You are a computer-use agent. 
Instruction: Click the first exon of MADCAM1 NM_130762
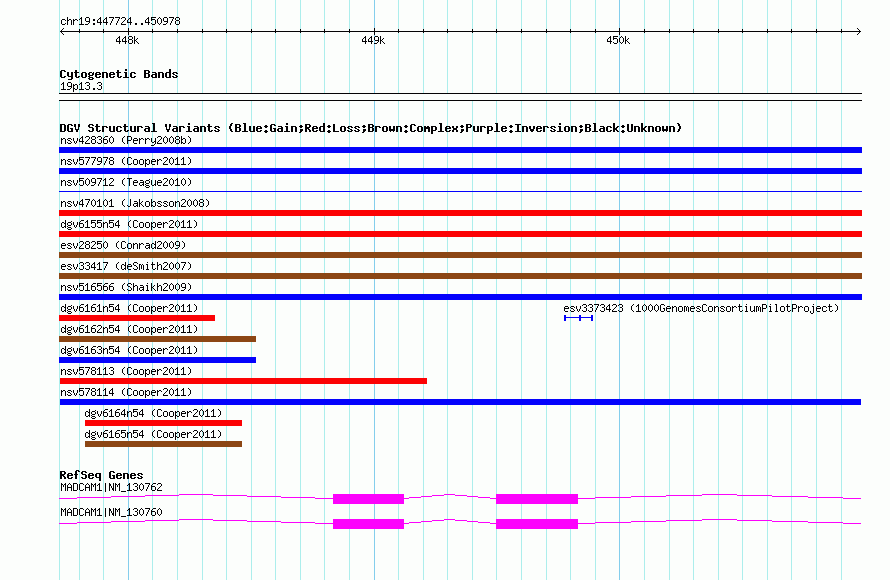(368, 499)
